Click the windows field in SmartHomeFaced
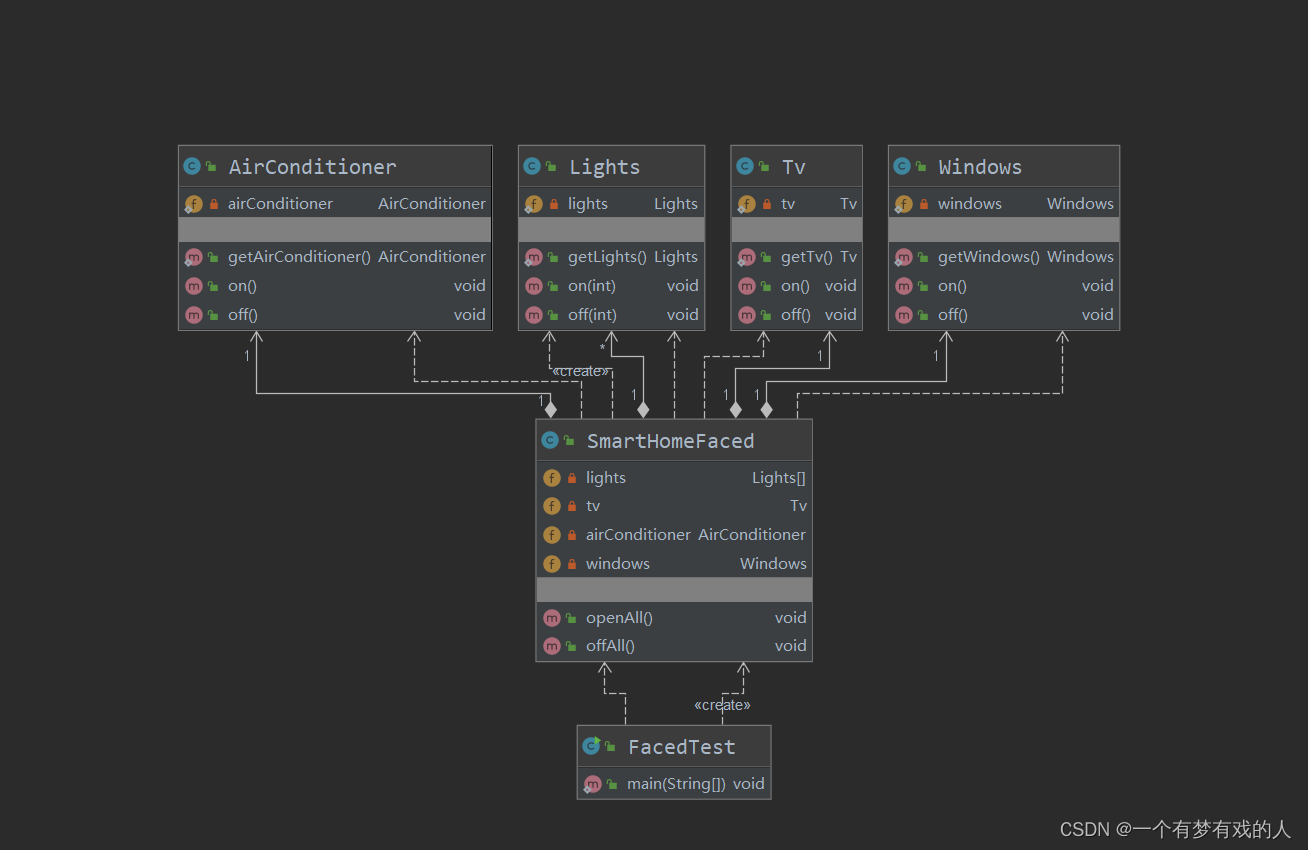This screenshot has height=850, width=1308. 674,564
